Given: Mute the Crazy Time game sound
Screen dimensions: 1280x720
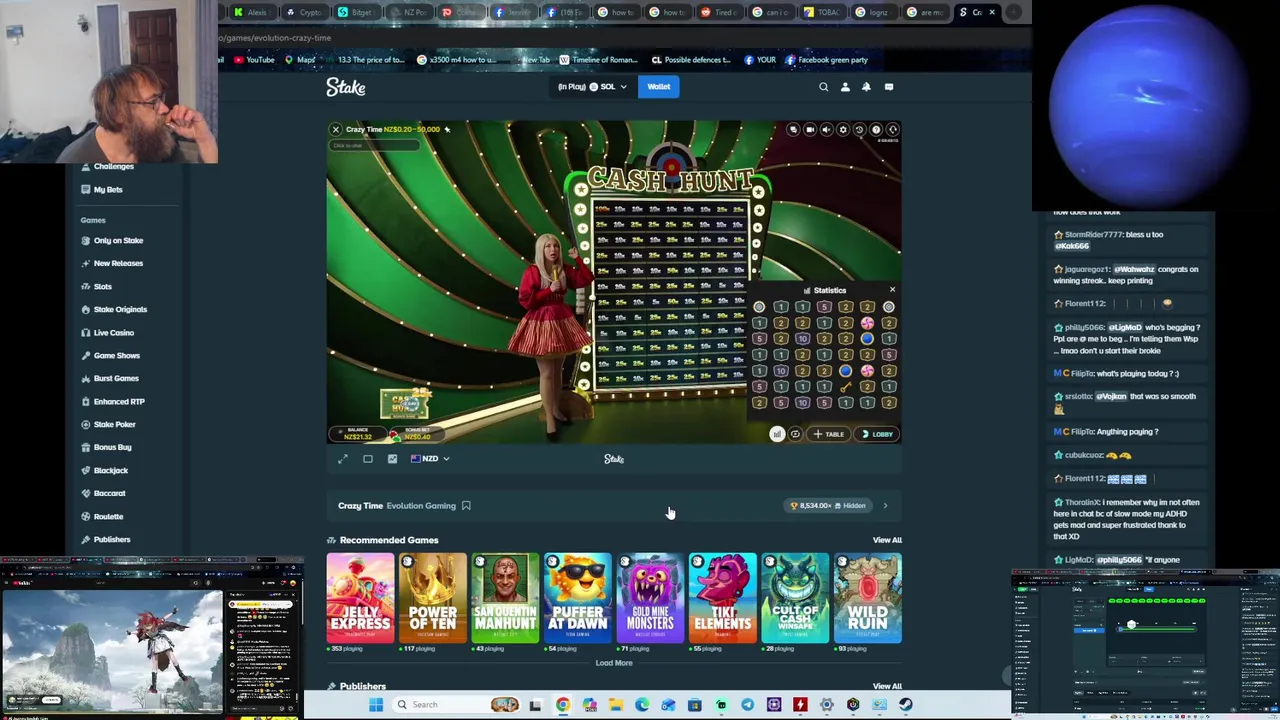Looking at the screenshot, I should pyautogui.click(x=826, y=129).
